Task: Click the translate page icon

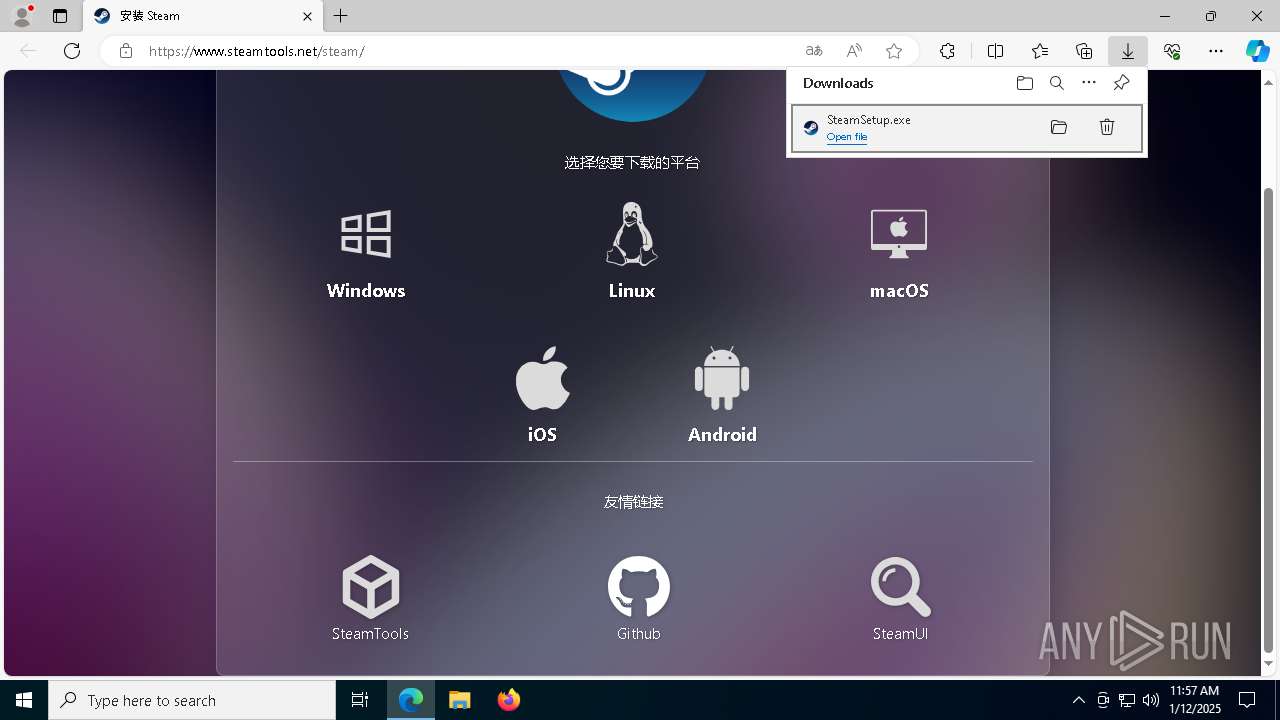Action: (x=814, y=51)
